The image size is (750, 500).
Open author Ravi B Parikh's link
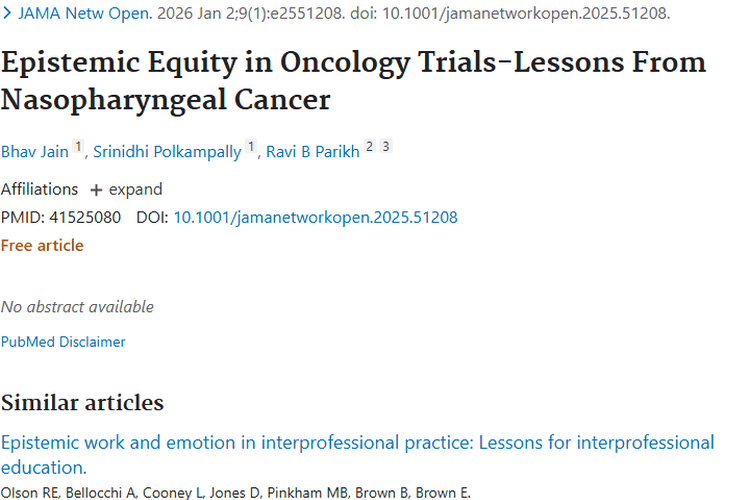point(311,151)
